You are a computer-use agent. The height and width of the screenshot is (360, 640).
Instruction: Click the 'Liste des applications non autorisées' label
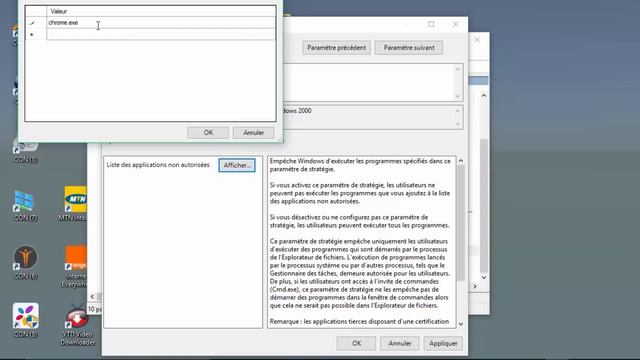[x=158, y=165]
